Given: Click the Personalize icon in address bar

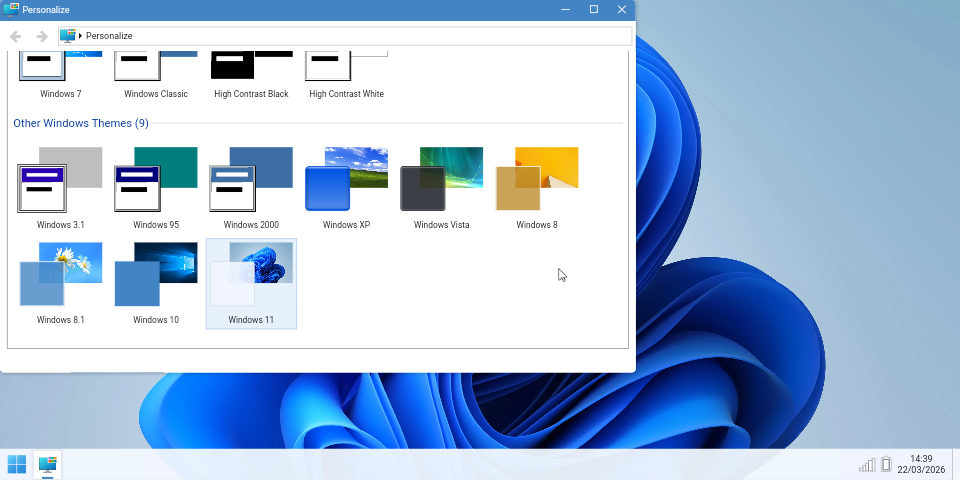Looking at the screenshot, I should click(x=68, y=36).
